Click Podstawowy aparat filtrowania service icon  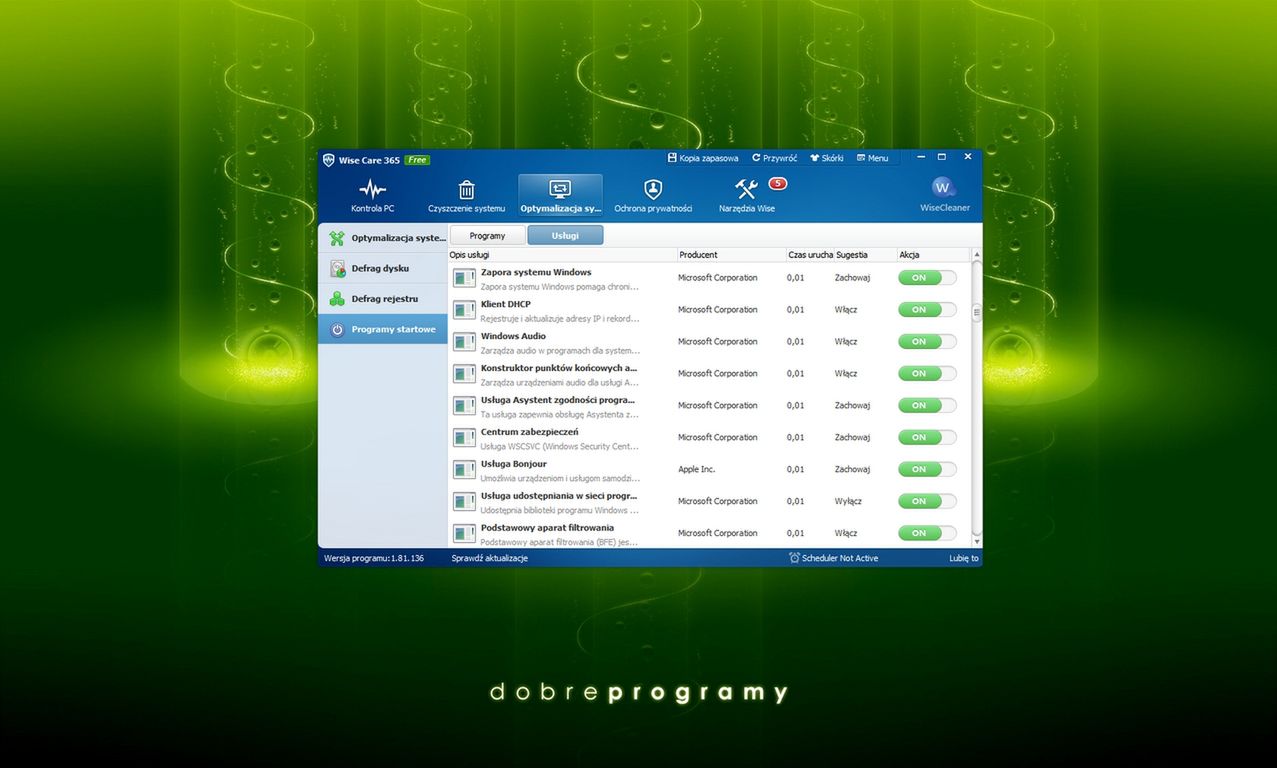pyautogui.click(x=464, y=534)
